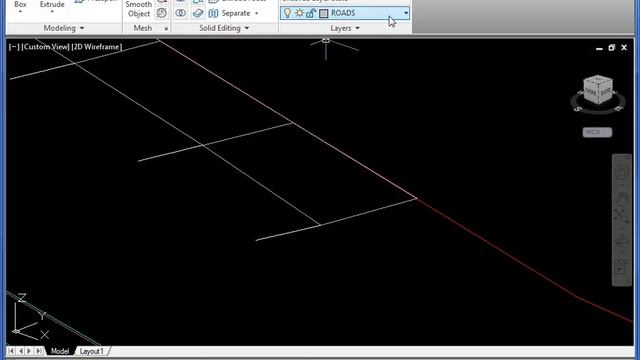Screen dimensions: 640x360
Task: Minimize the drawing viewport window
Action: (599, 48)
